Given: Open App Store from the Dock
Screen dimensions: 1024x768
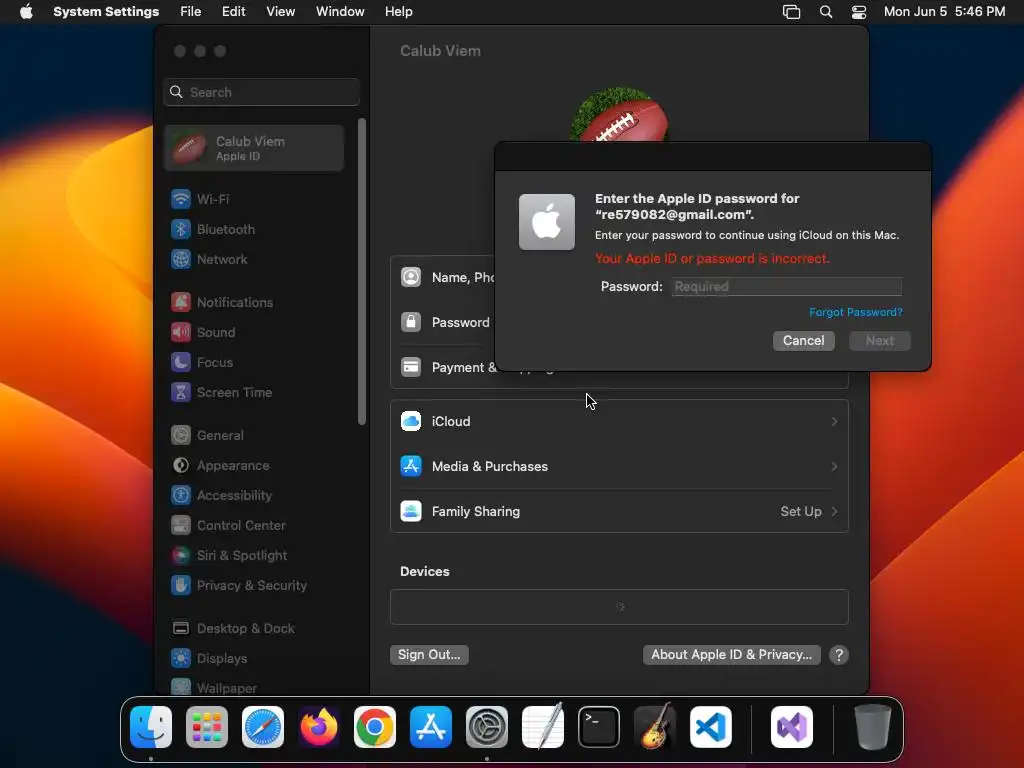Looking at the screenshot, I should pyautogui.click(x=431, y=727).
